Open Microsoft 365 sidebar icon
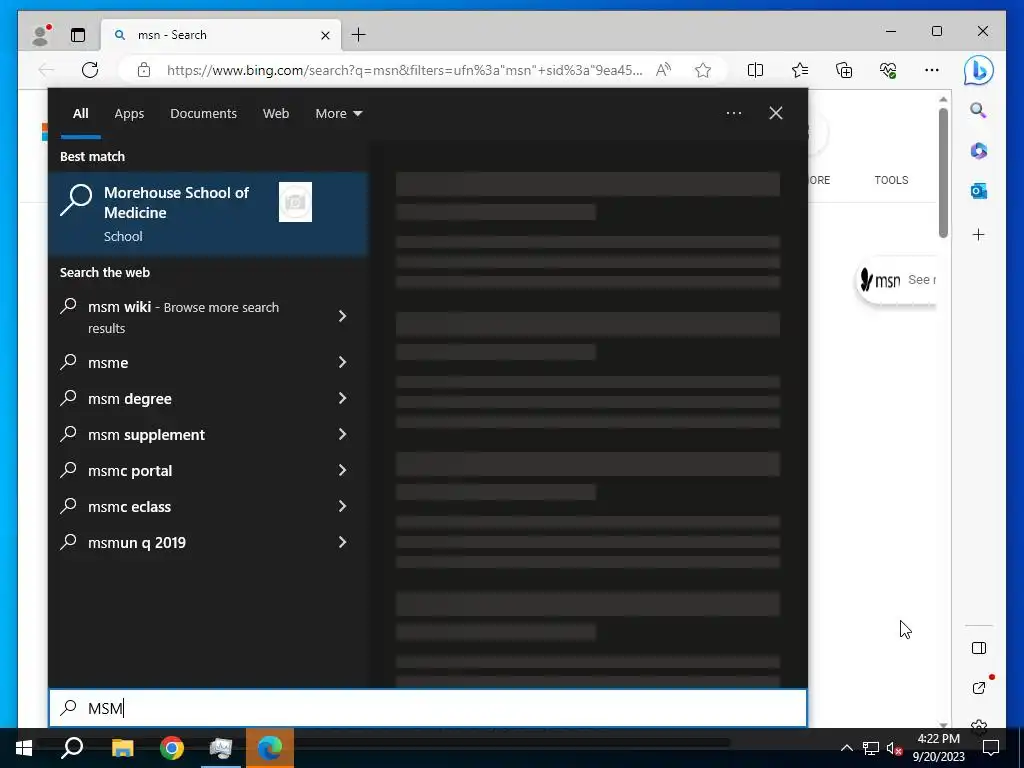1024x768 pixels. 978,151
